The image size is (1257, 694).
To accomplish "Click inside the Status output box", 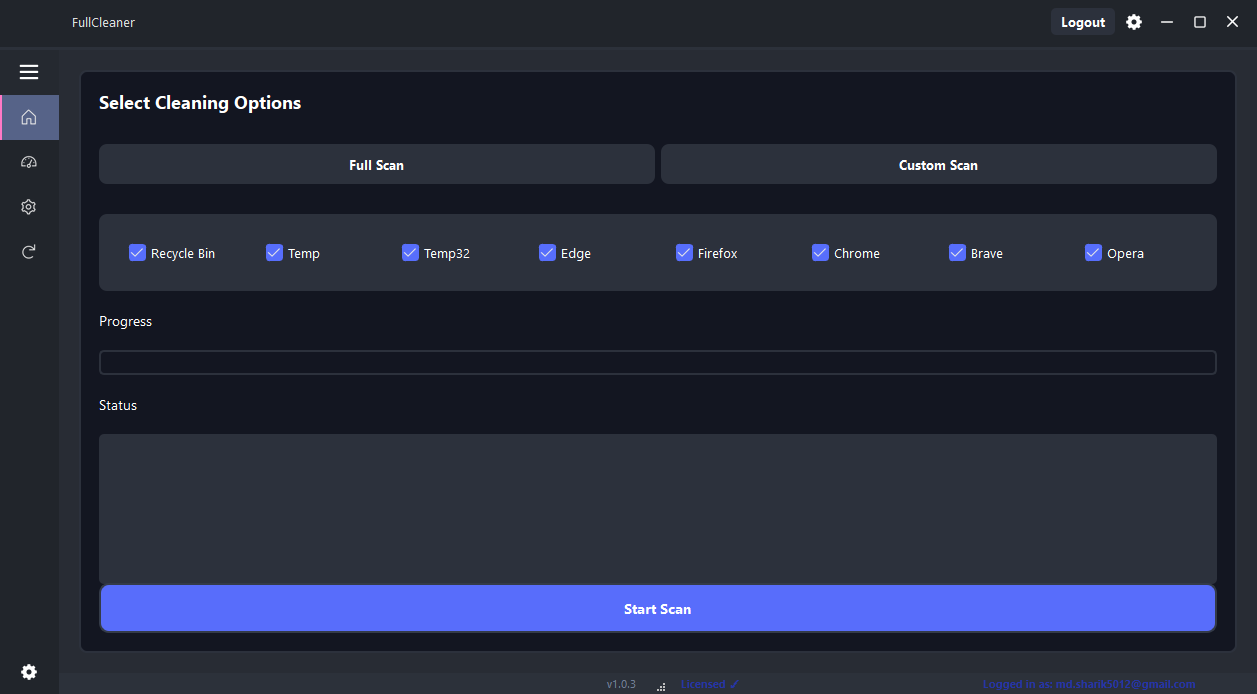I will 657,508.
